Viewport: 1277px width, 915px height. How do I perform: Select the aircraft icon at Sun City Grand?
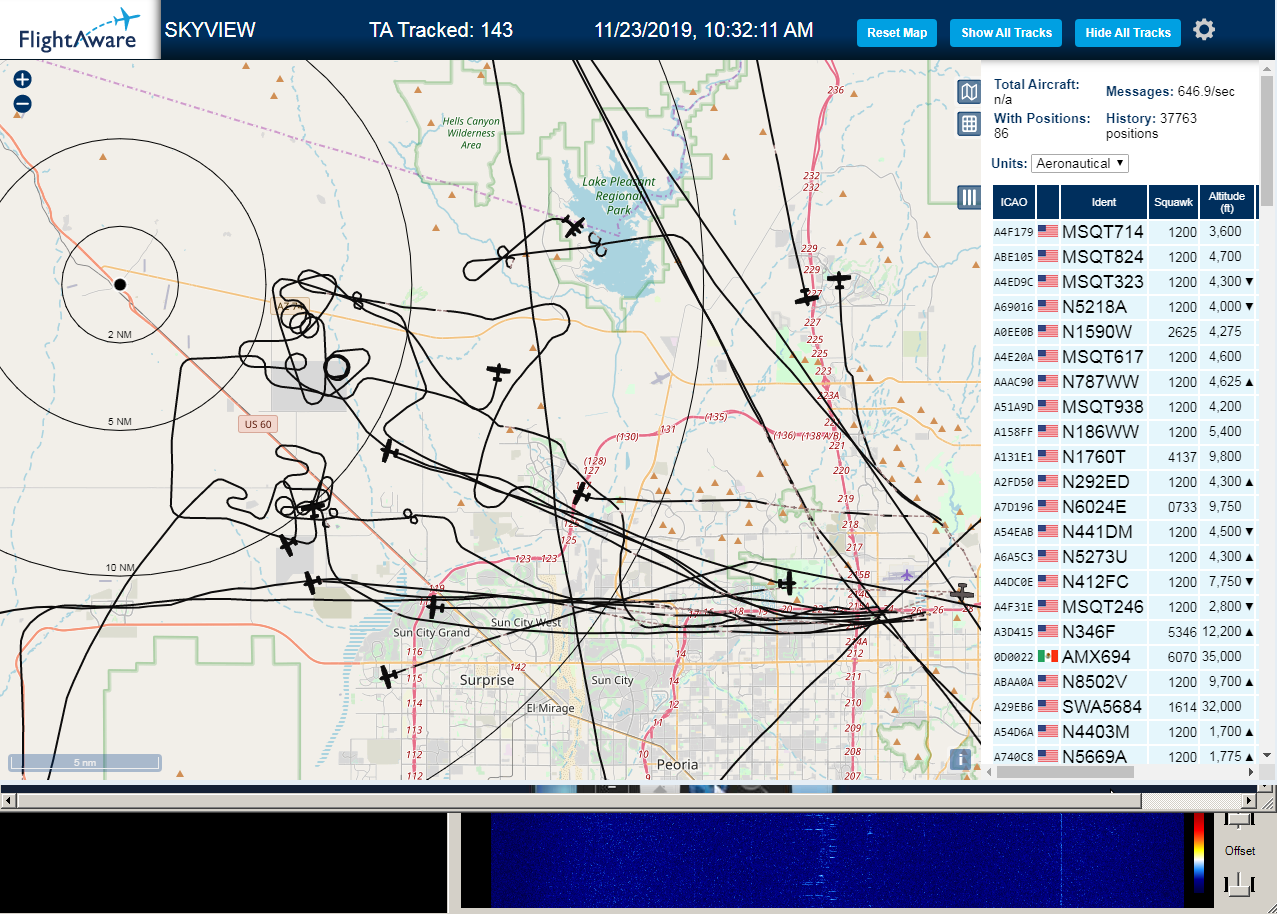coord(435,606)
